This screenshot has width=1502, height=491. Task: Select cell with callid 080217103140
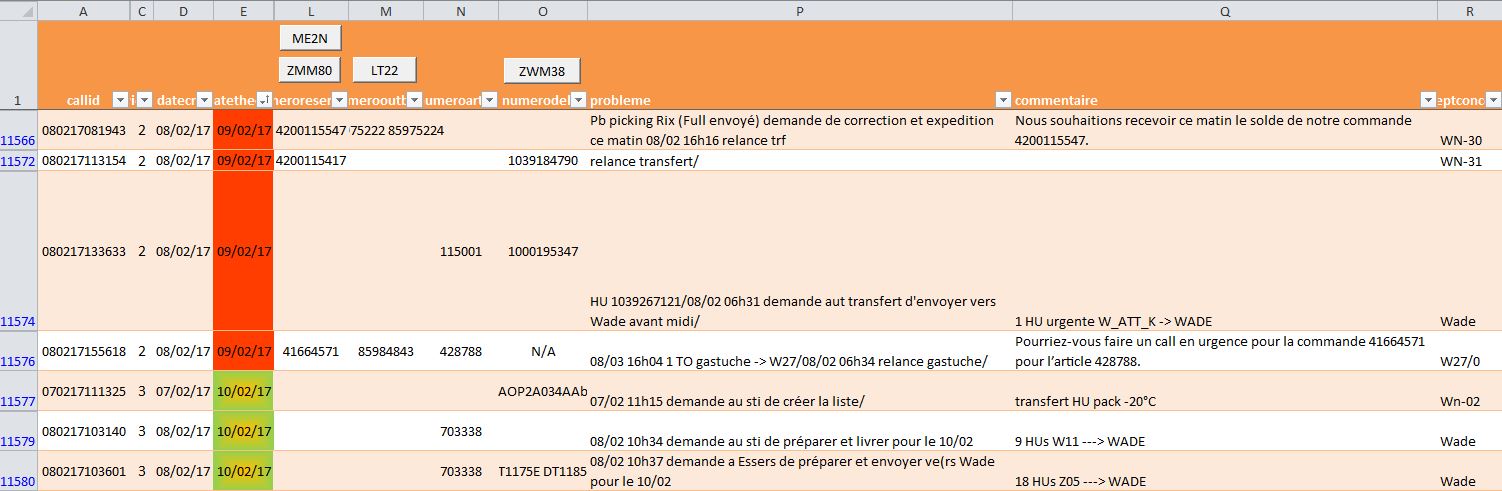(84, 431)
